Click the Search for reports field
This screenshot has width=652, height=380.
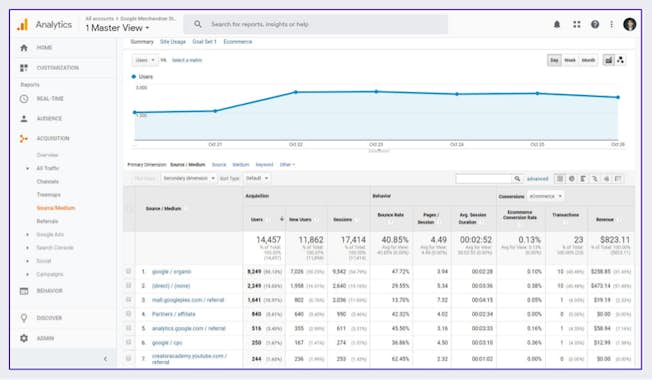(x=316, y=25)
